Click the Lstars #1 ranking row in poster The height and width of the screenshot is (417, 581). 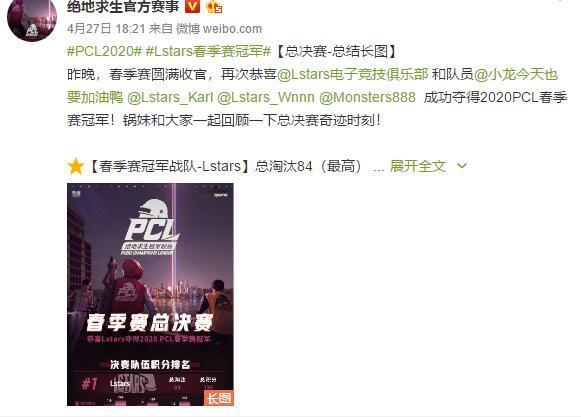click(x=150, y=384)
